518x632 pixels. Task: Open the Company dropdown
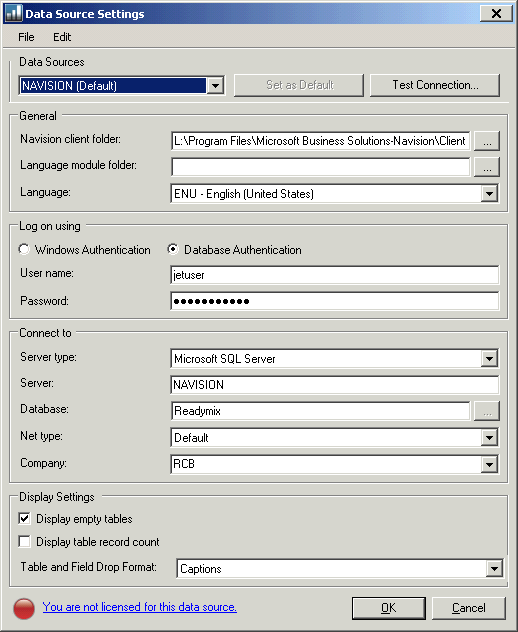489,464
